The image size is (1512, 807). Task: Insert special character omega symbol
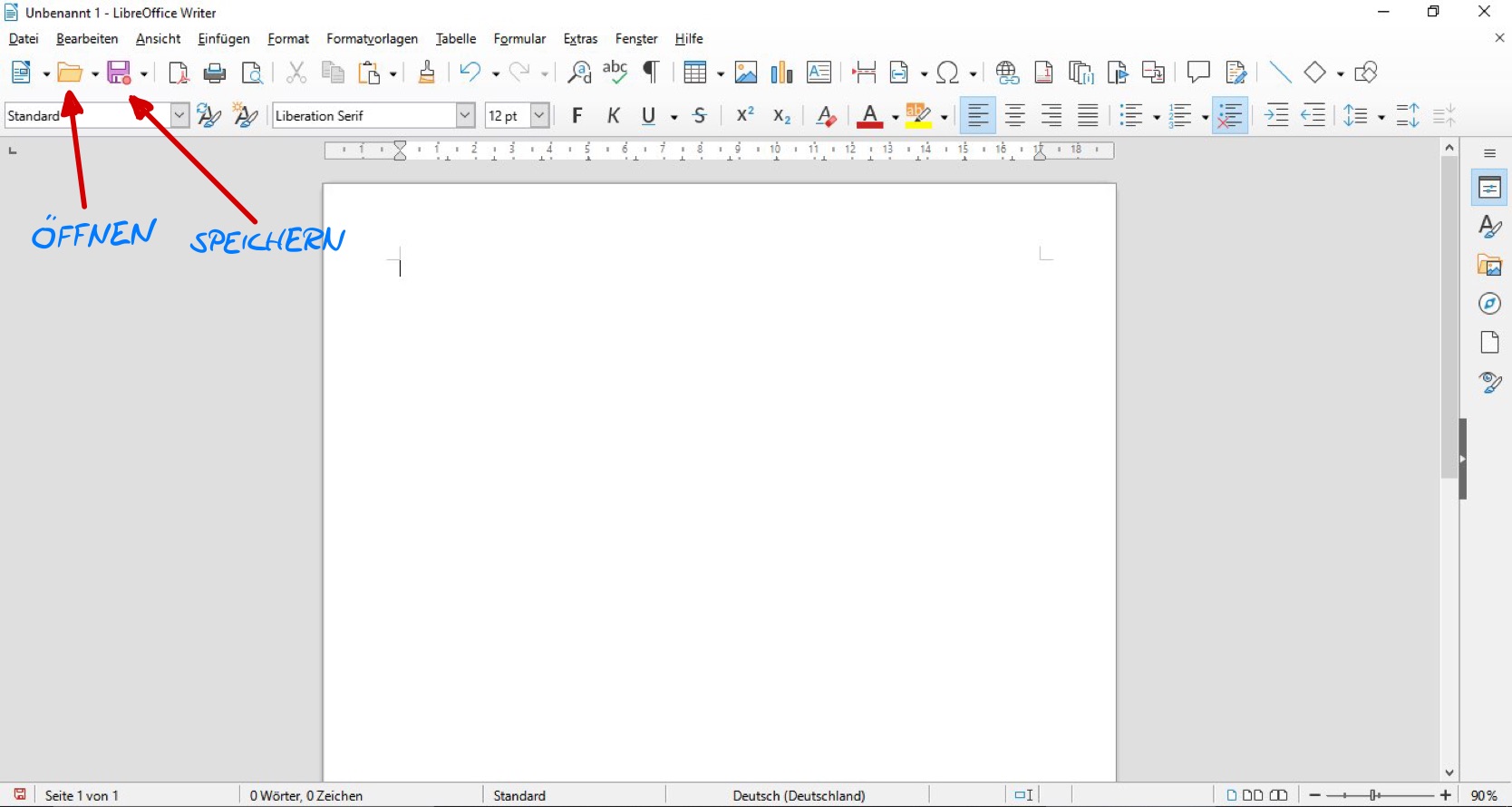pos(949,73)
